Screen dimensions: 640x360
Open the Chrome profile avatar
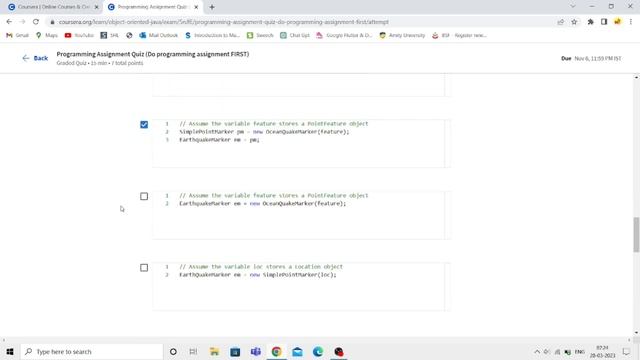pos(618,22)
